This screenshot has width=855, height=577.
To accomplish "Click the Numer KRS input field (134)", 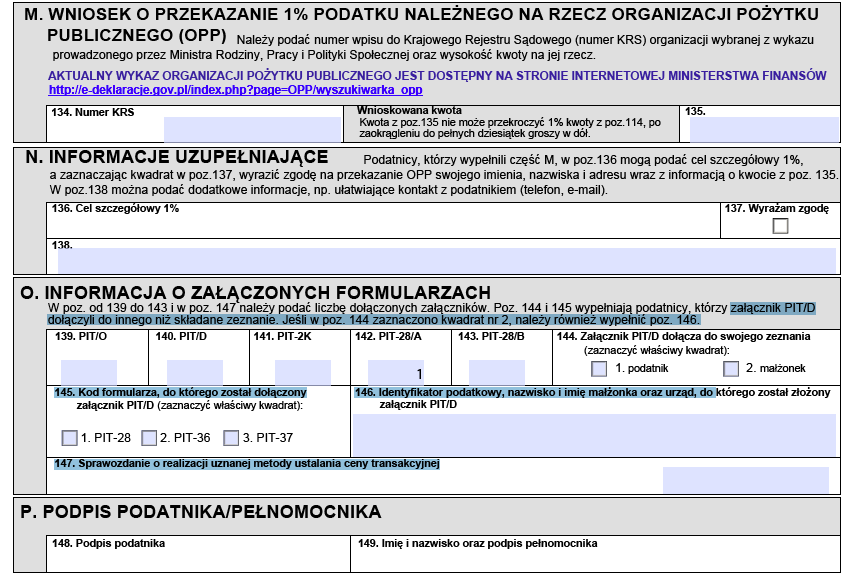I will click(252, 130).
